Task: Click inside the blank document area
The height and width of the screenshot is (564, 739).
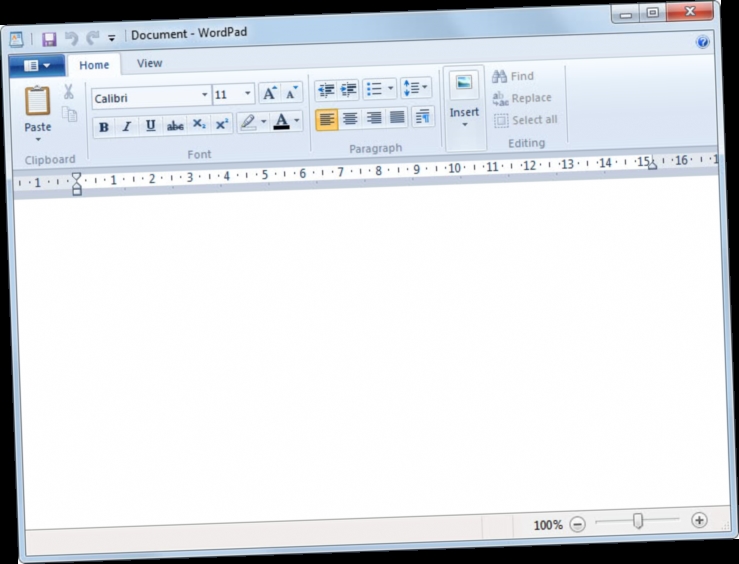Action: [372, 353]
